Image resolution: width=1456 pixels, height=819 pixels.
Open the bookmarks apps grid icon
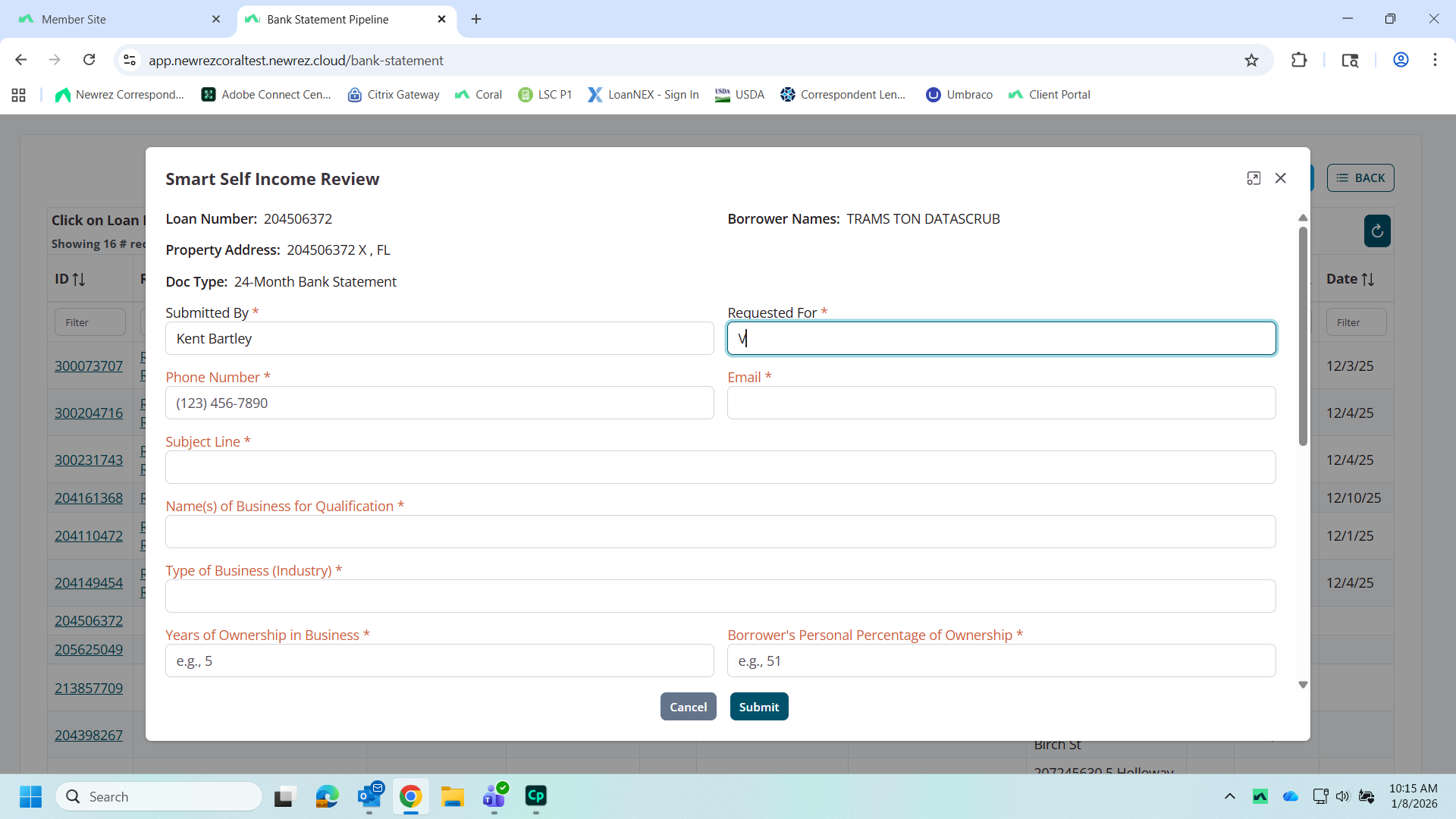19,95
